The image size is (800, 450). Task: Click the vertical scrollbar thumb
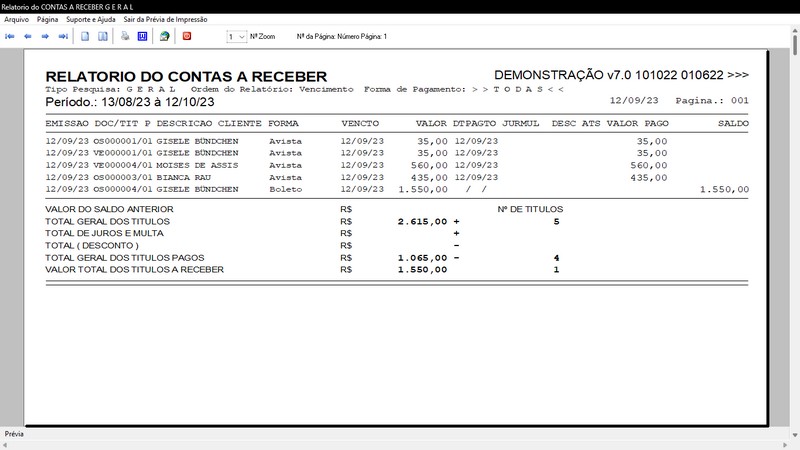coord(795,45)
